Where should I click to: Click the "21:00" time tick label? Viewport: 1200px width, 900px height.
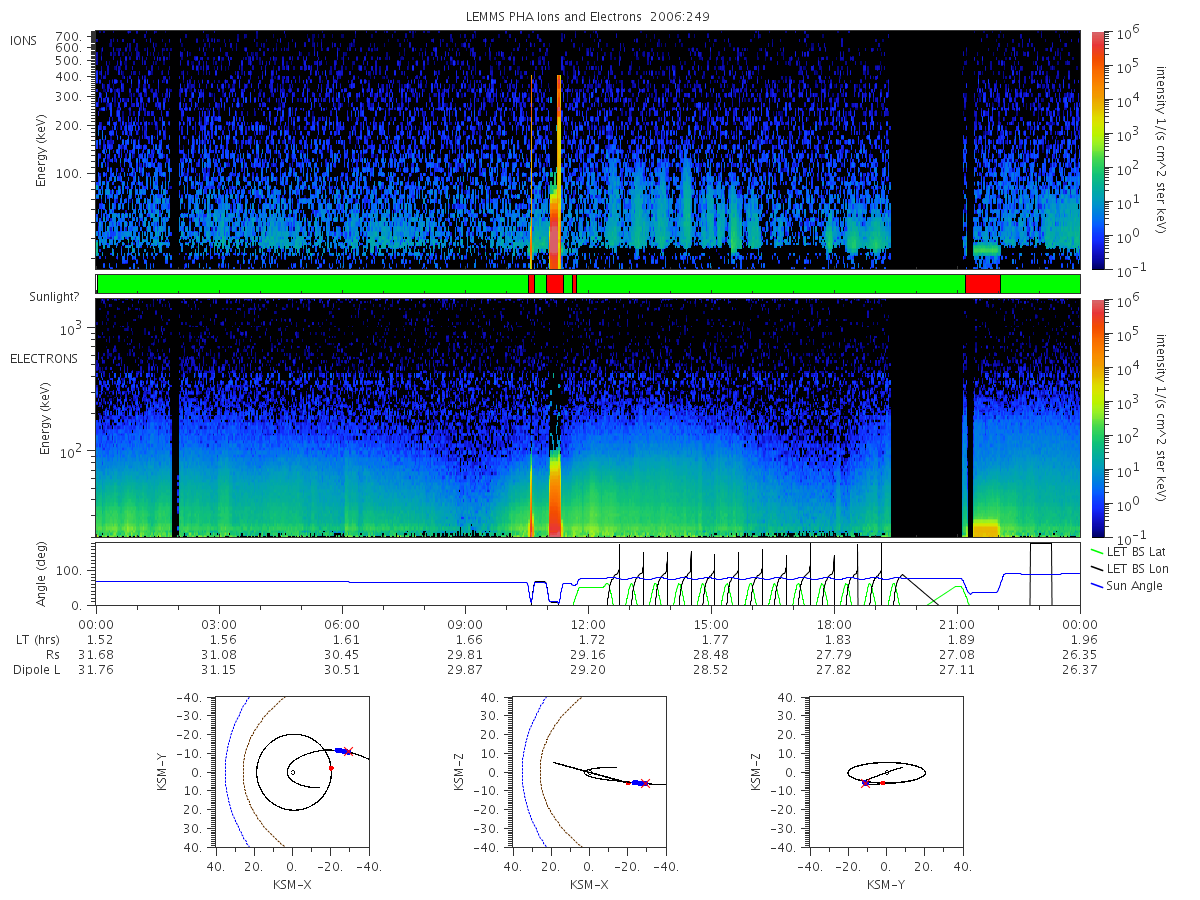(957, 623)
